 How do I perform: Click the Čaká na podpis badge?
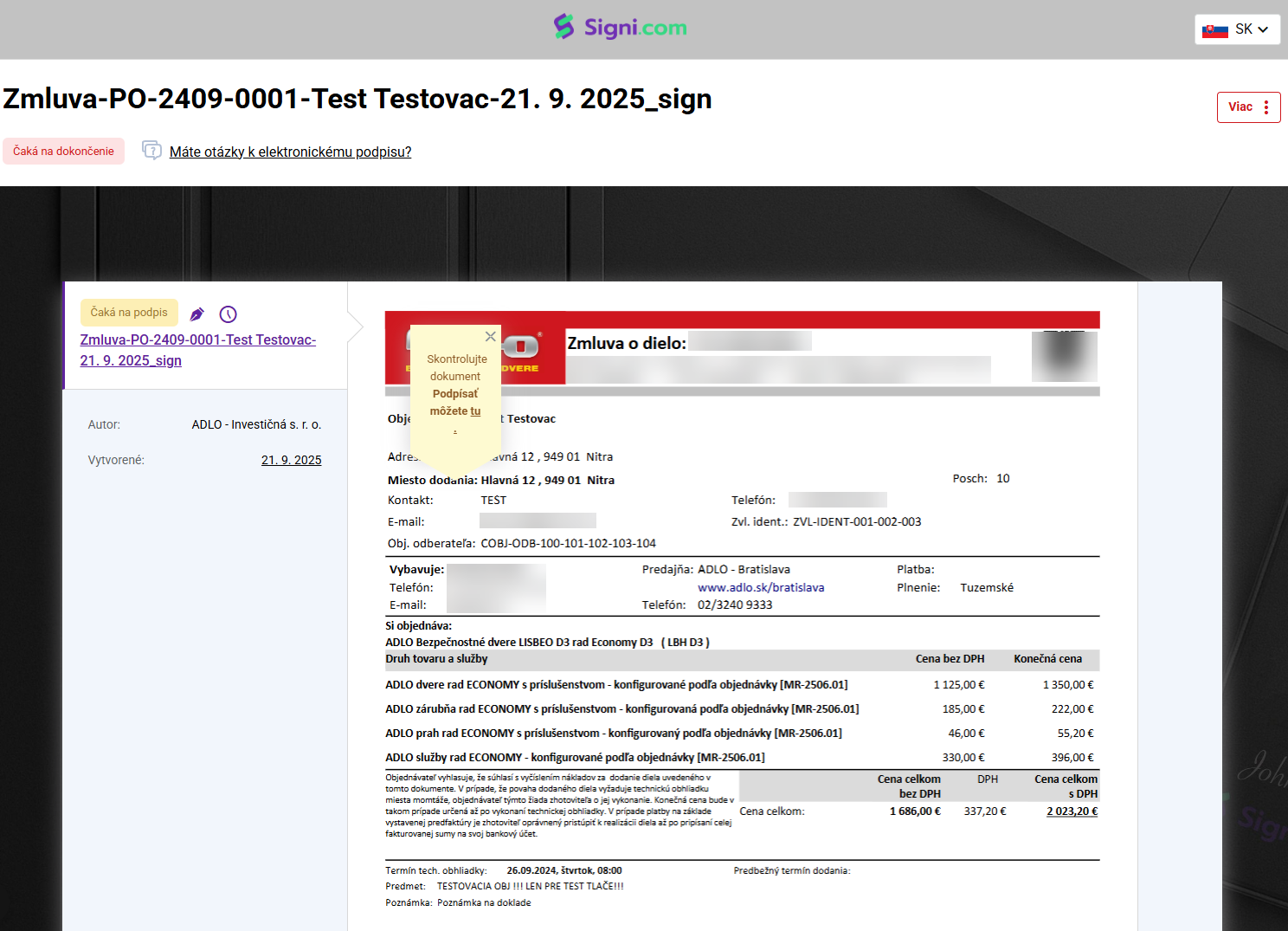pyautogui.click(x=129, y=313)
